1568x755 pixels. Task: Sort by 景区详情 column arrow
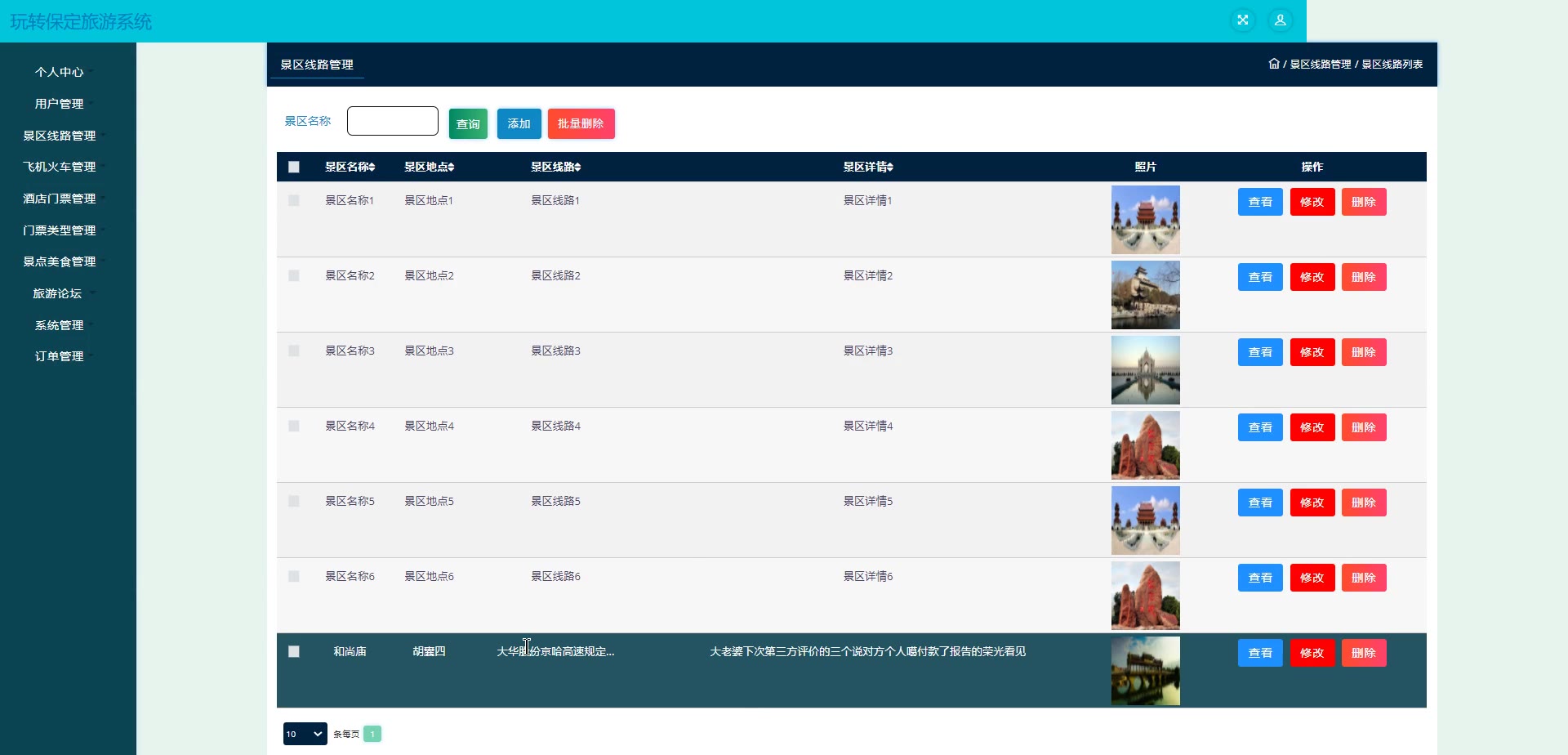(890, 167)
